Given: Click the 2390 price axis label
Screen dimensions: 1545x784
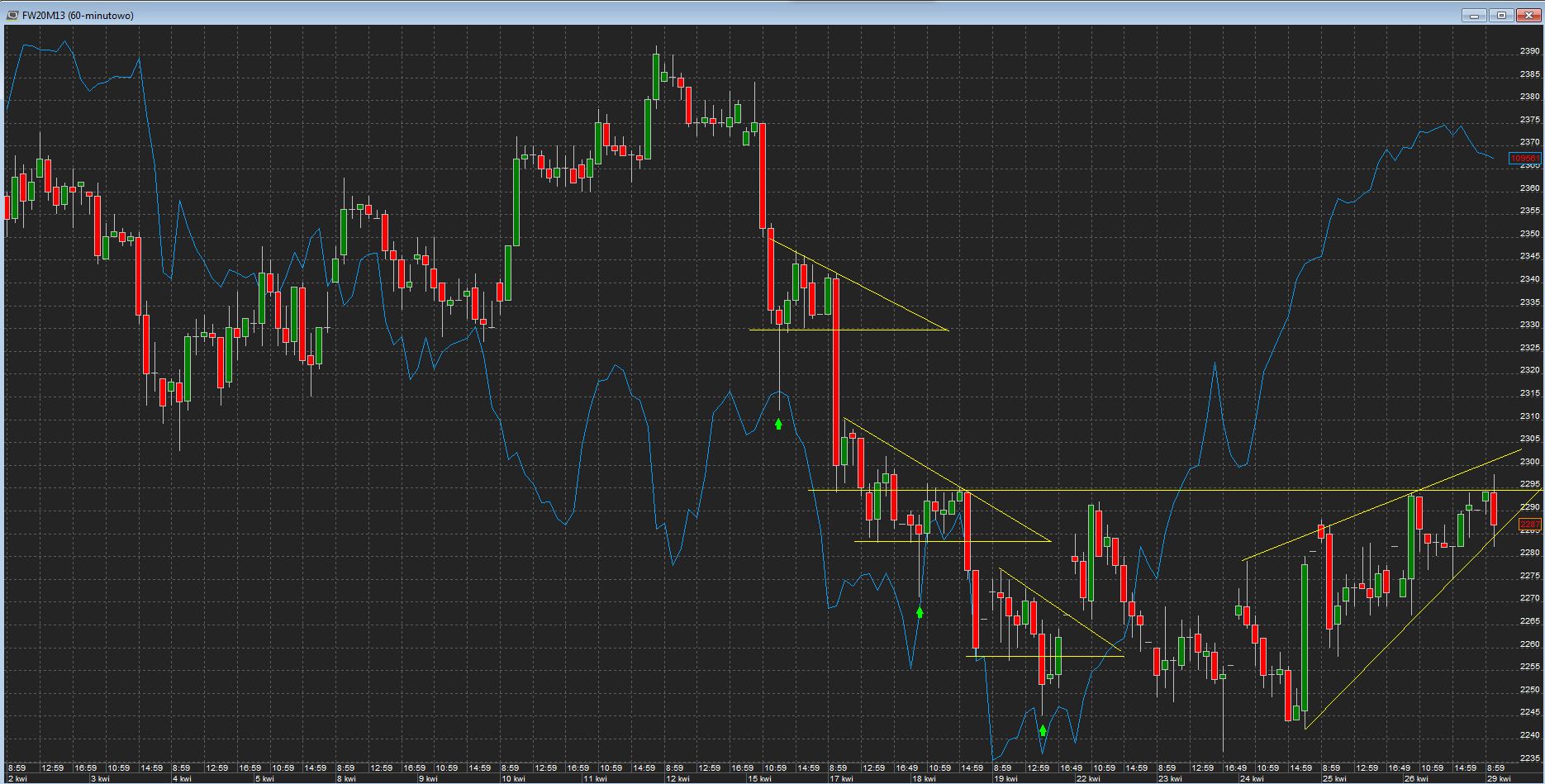Looking at the screenshot, I should [1529, 51].
